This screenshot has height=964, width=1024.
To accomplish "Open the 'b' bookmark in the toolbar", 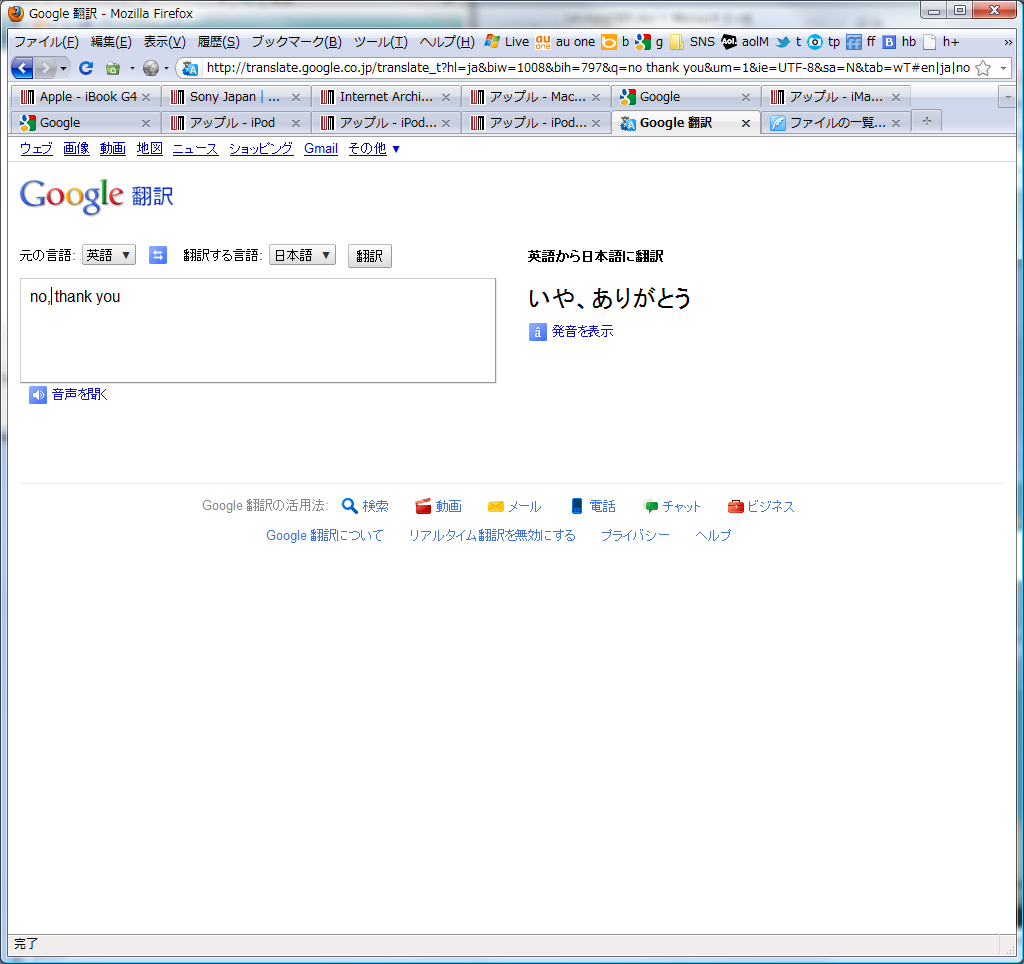I will (615, 42).
